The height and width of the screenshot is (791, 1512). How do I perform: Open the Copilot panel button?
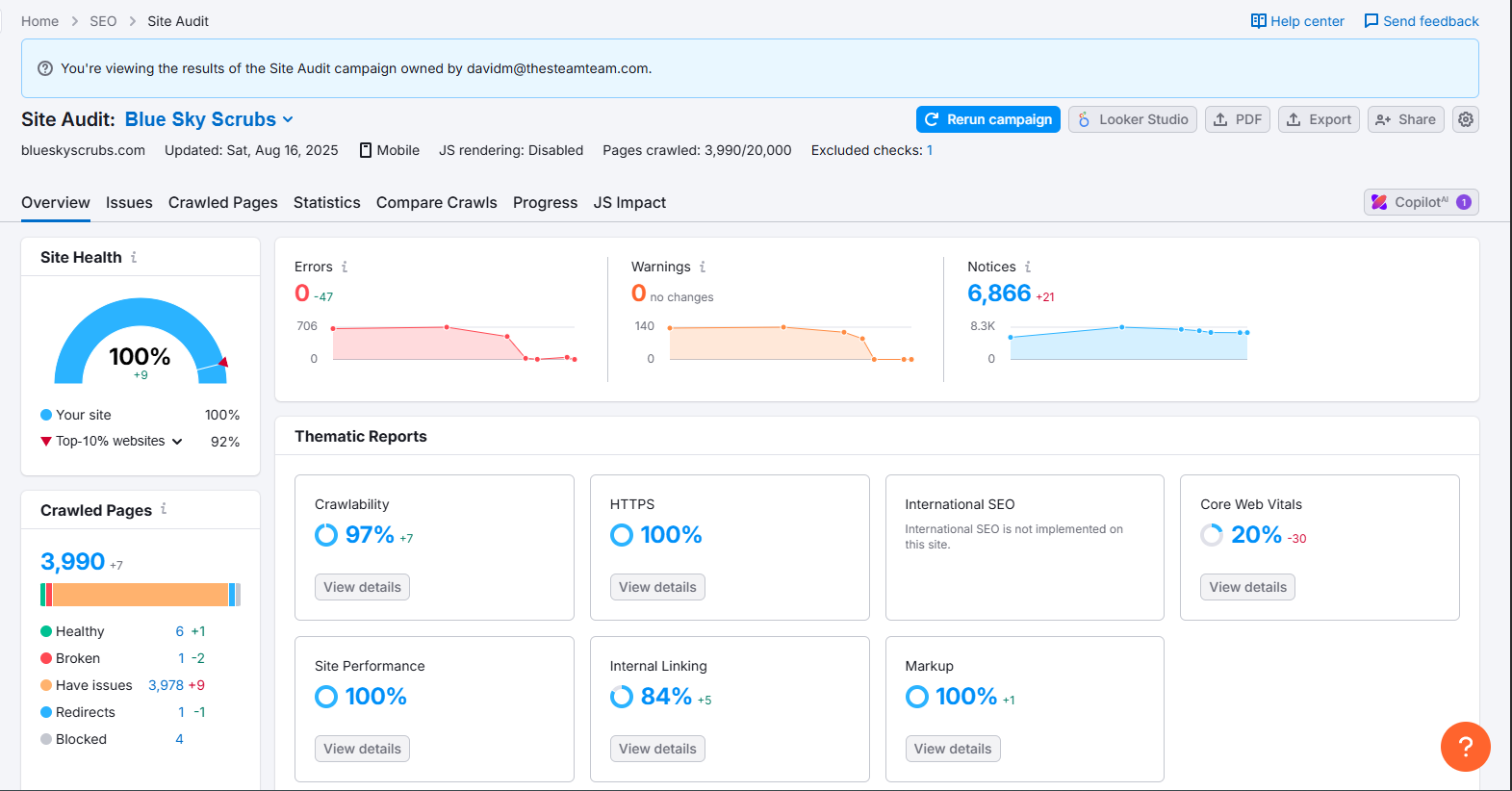(1422, 202)
